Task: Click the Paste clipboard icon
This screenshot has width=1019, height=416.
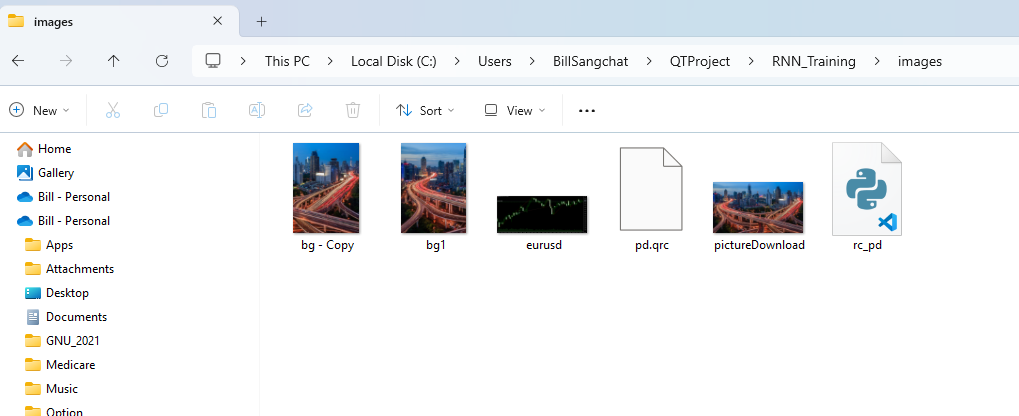Action: (x=209, y=110)
